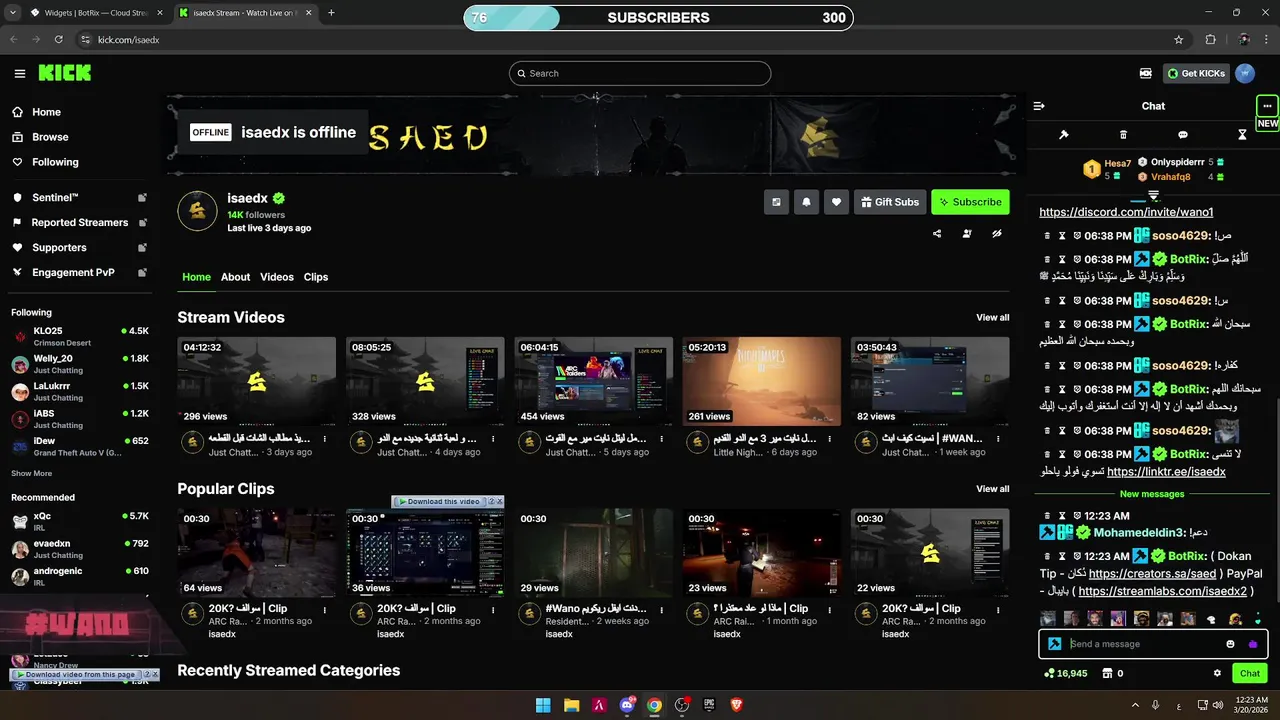
Task: Click the Send a message input
Action: click(x=1143, y=644)
